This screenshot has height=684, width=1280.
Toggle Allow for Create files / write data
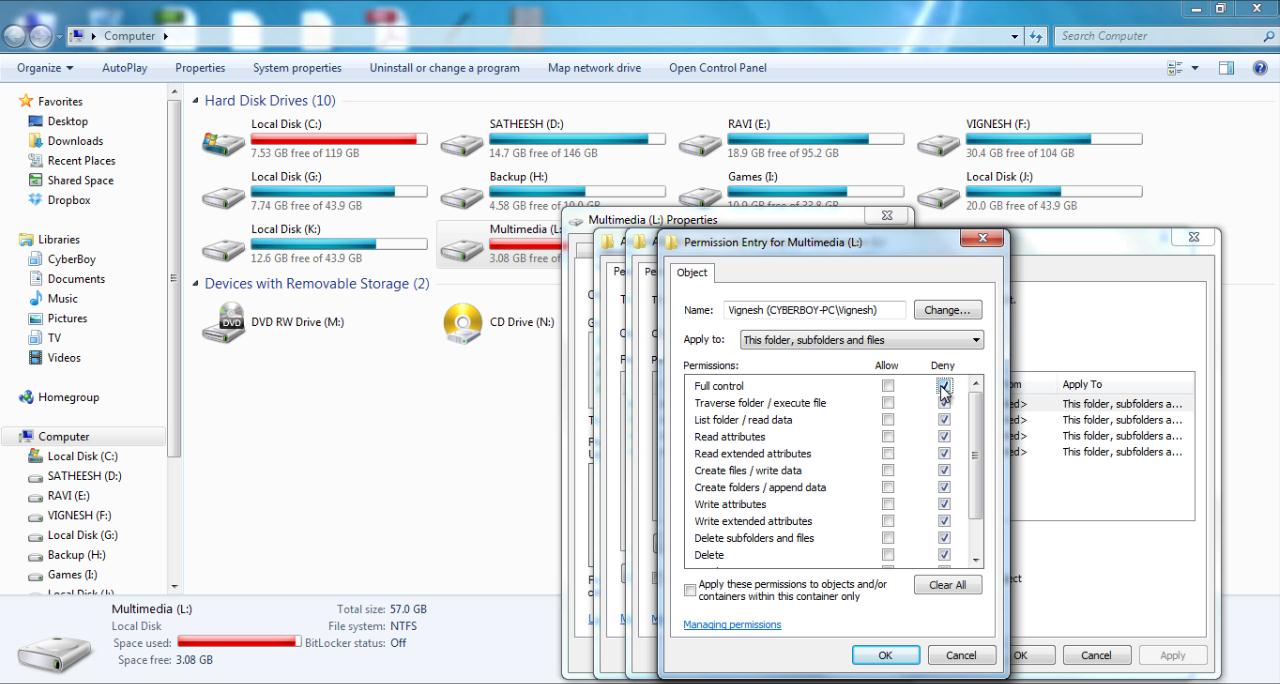tap(888, 470)
